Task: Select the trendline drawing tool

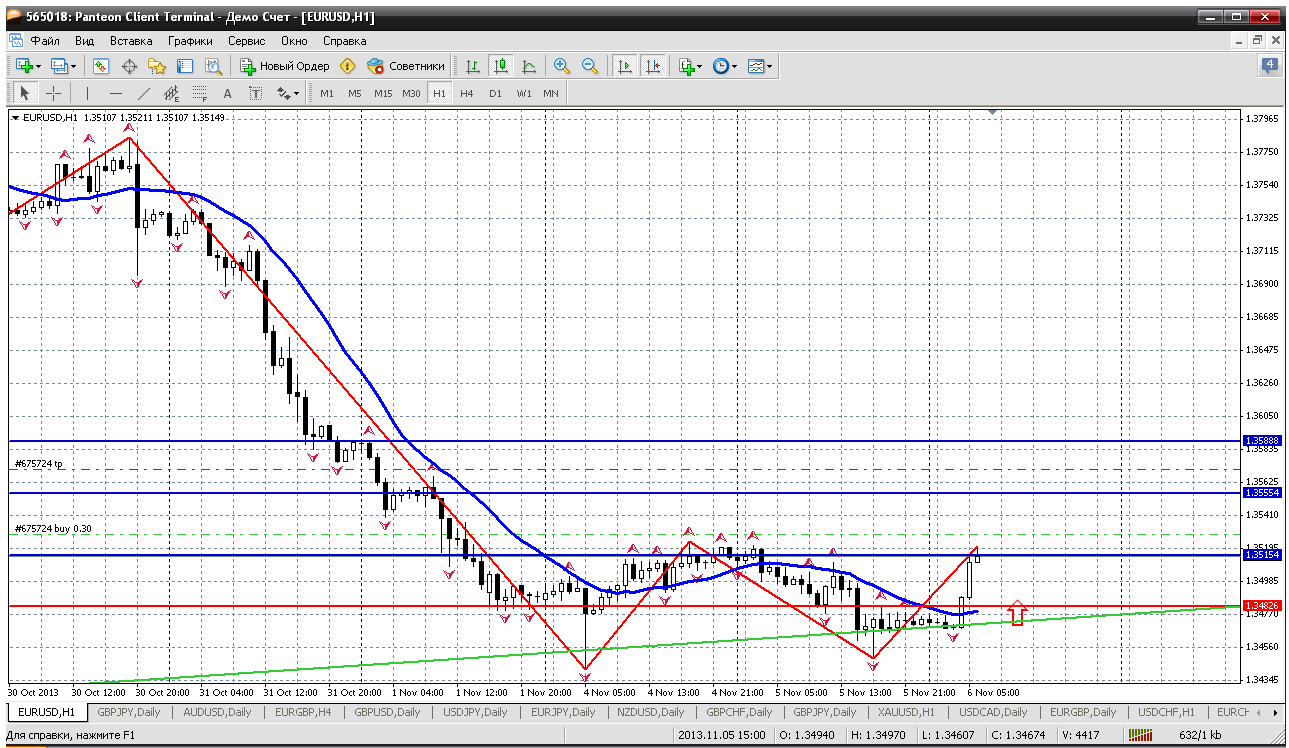Action: click(144, 93)
